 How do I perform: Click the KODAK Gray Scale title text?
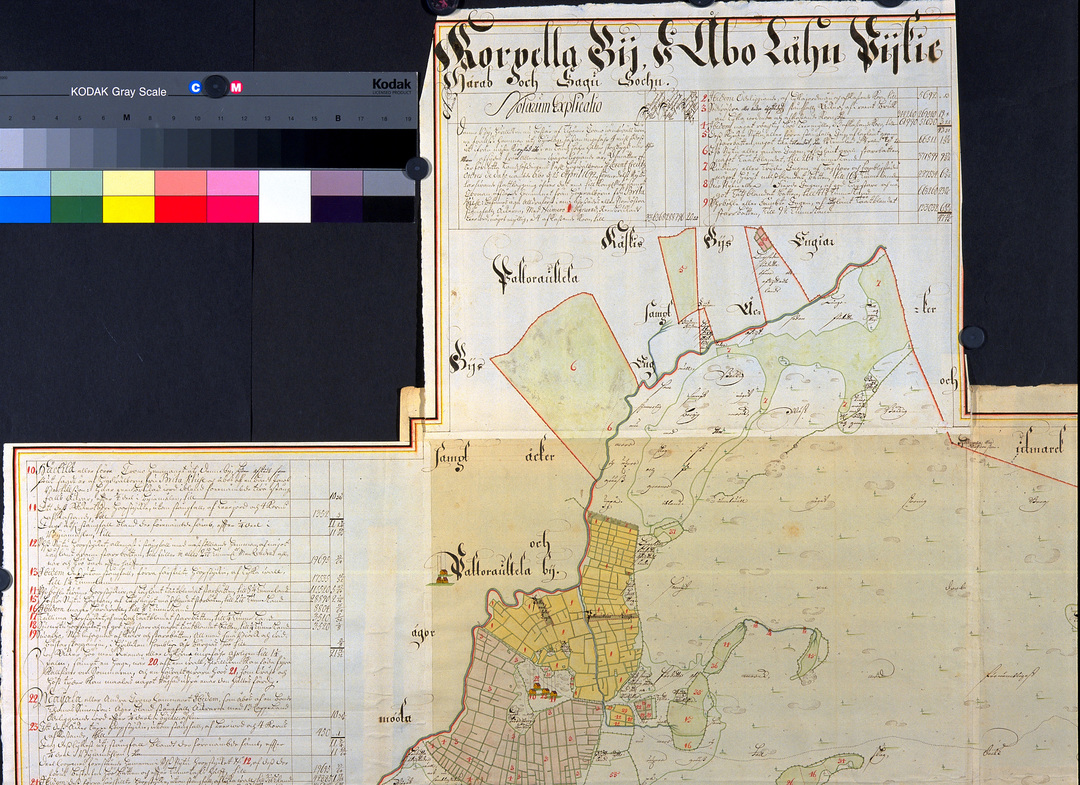[x=118, y=91]
